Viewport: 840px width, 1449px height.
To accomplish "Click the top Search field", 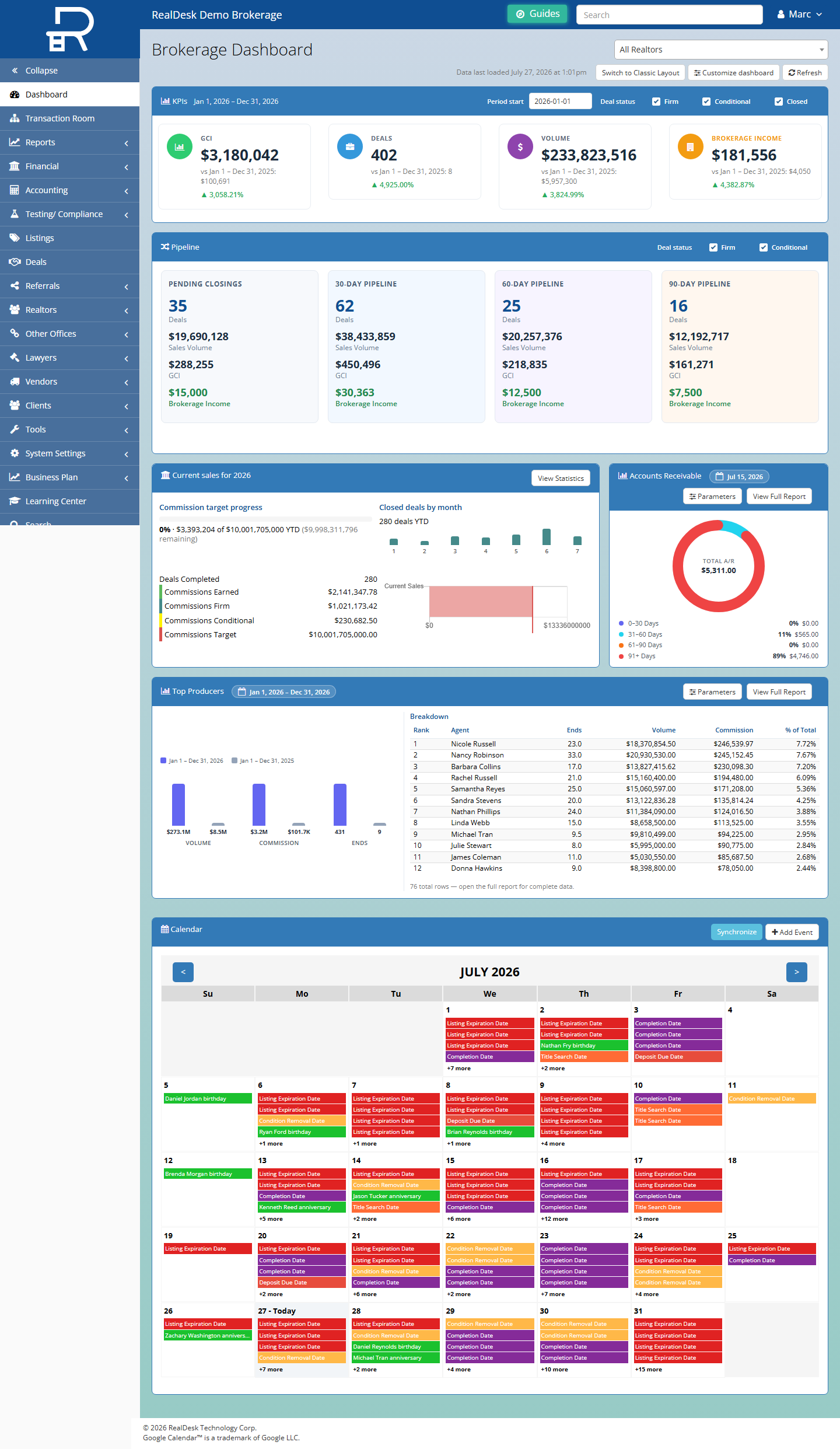I will (669, 15).
